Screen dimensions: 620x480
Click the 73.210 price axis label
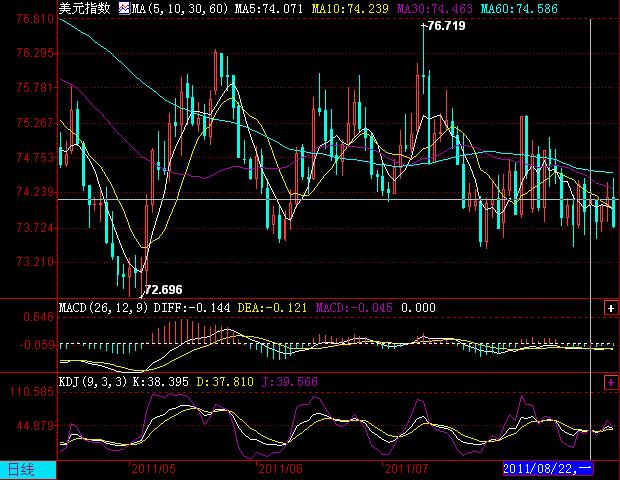(x=35, y=262)
